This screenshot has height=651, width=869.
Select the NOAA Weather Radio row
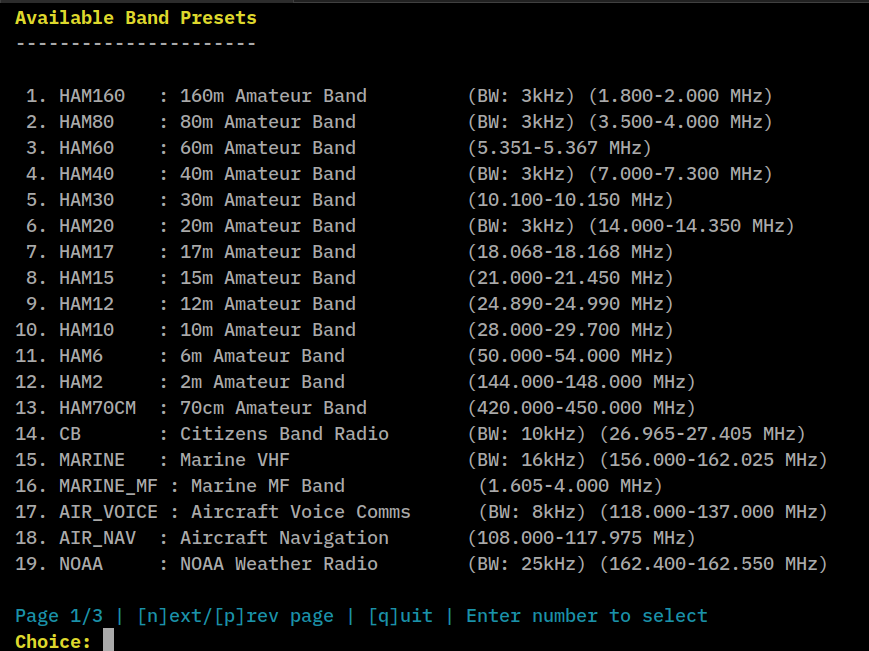[x=421, y=565]
